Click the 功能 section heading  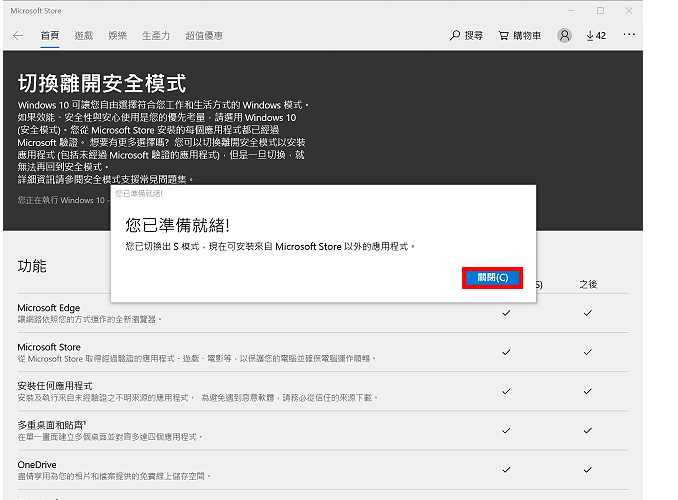pos(32,266)
